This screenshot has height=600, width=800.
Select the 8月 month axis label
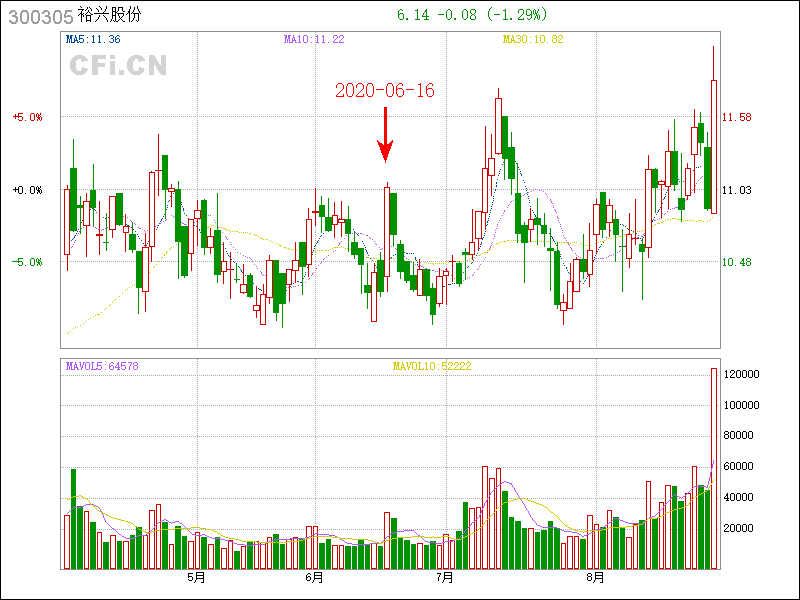pos(595,577)
